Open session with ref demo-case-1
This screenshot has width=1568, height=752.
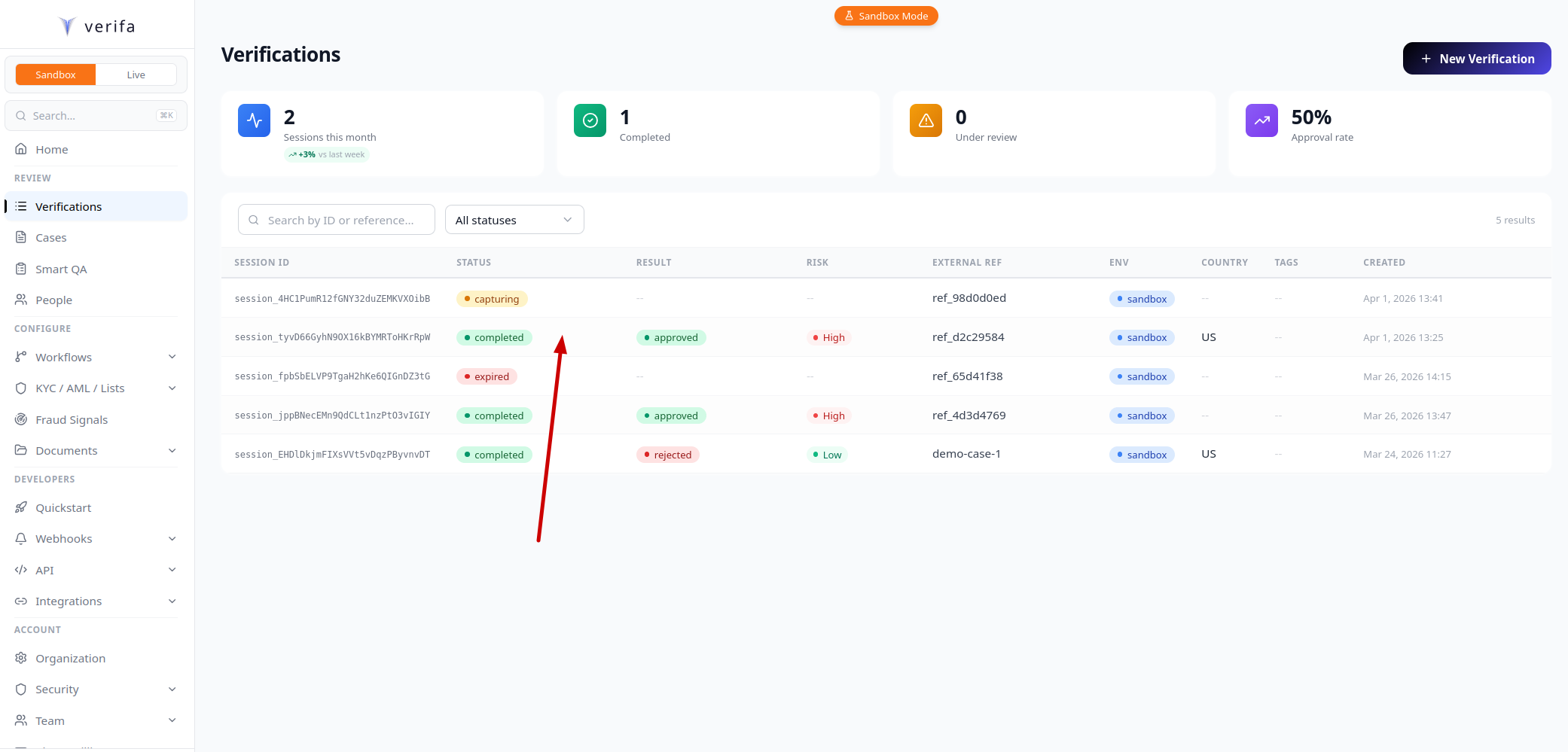point(966,454)
